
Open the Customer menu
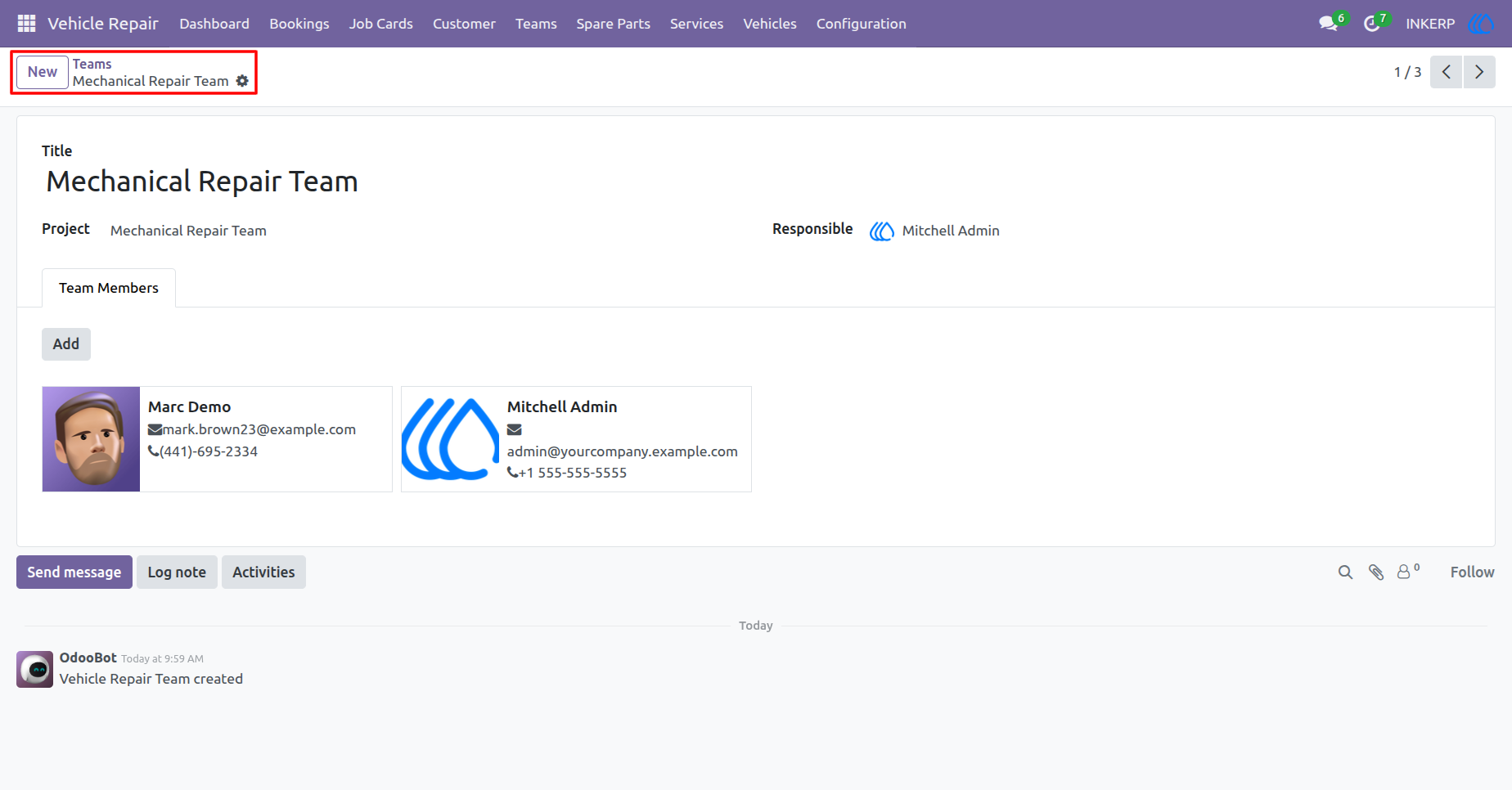[x=464, y=24]
